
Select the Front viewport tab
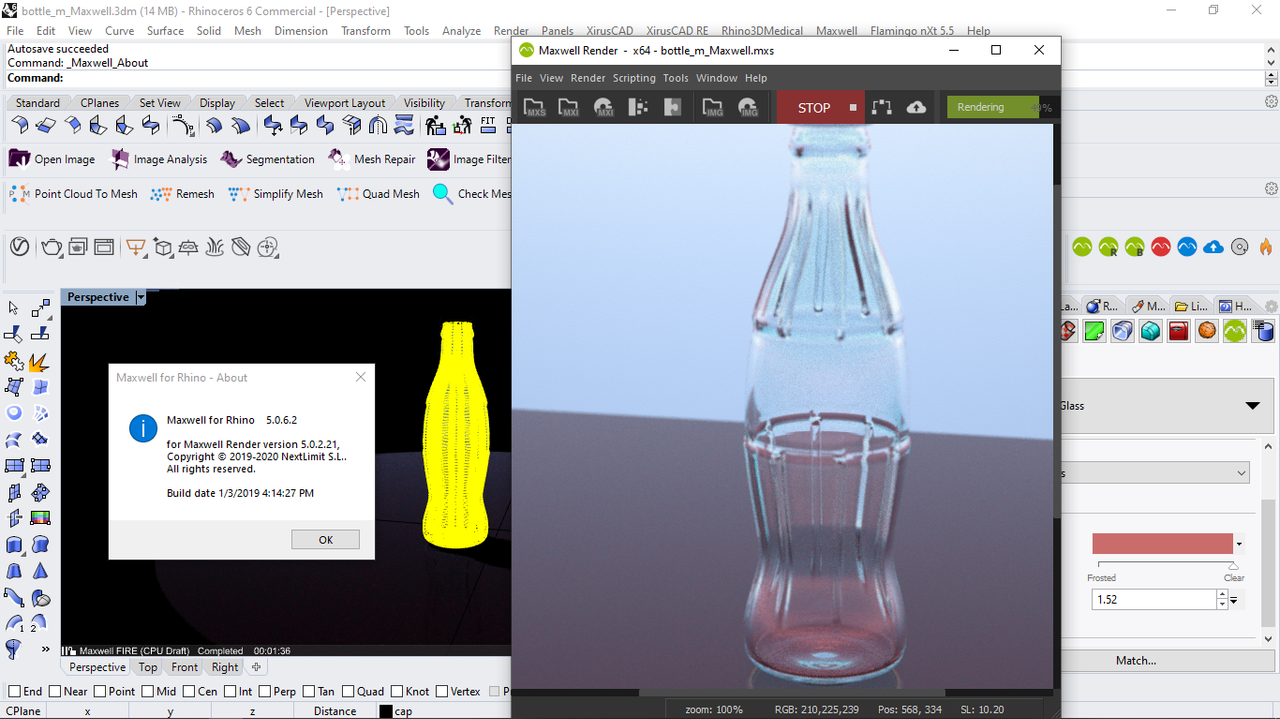[184, 667]
